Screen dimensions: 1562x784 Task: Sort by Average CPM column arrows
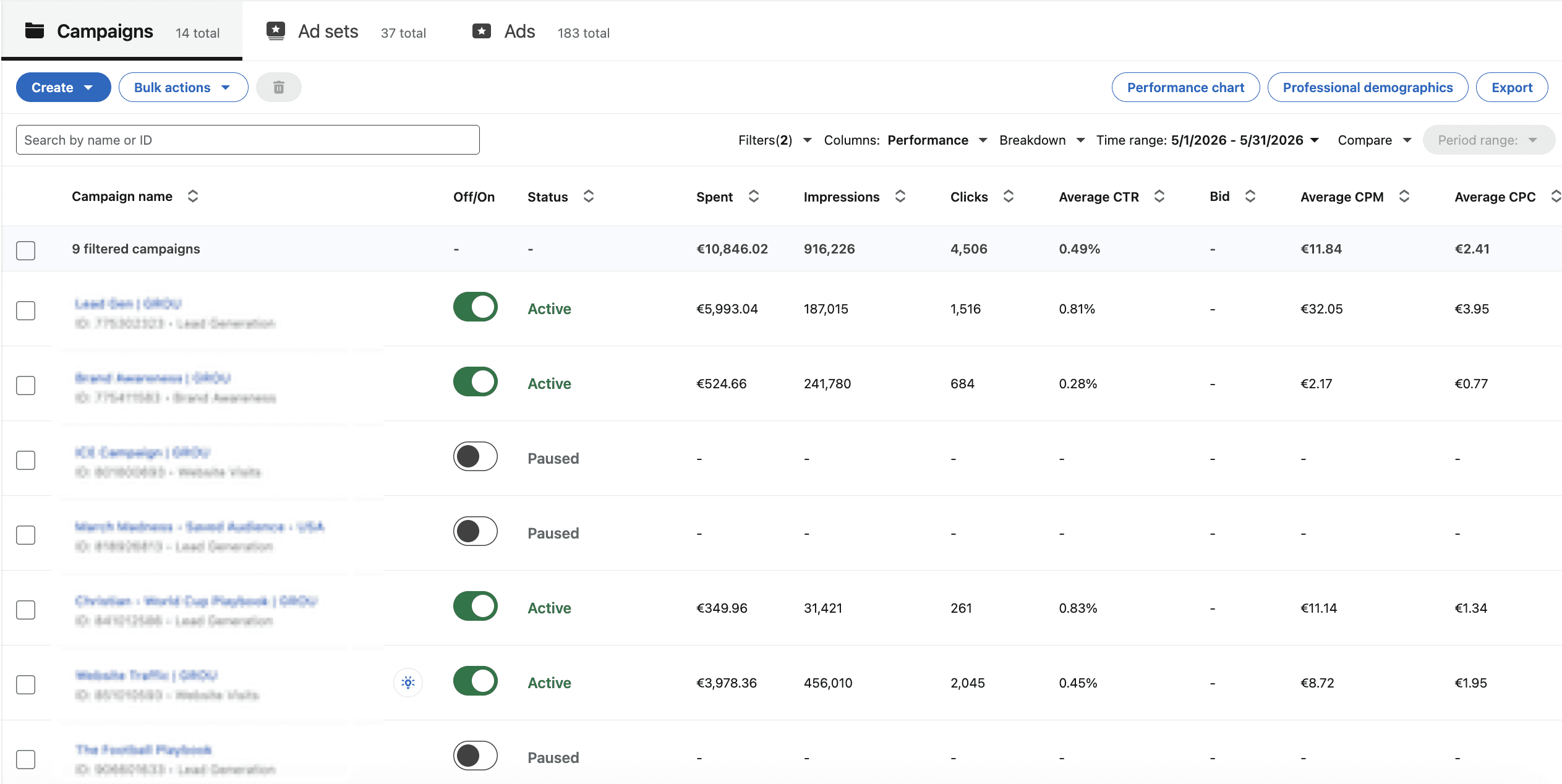point(1404,196)
